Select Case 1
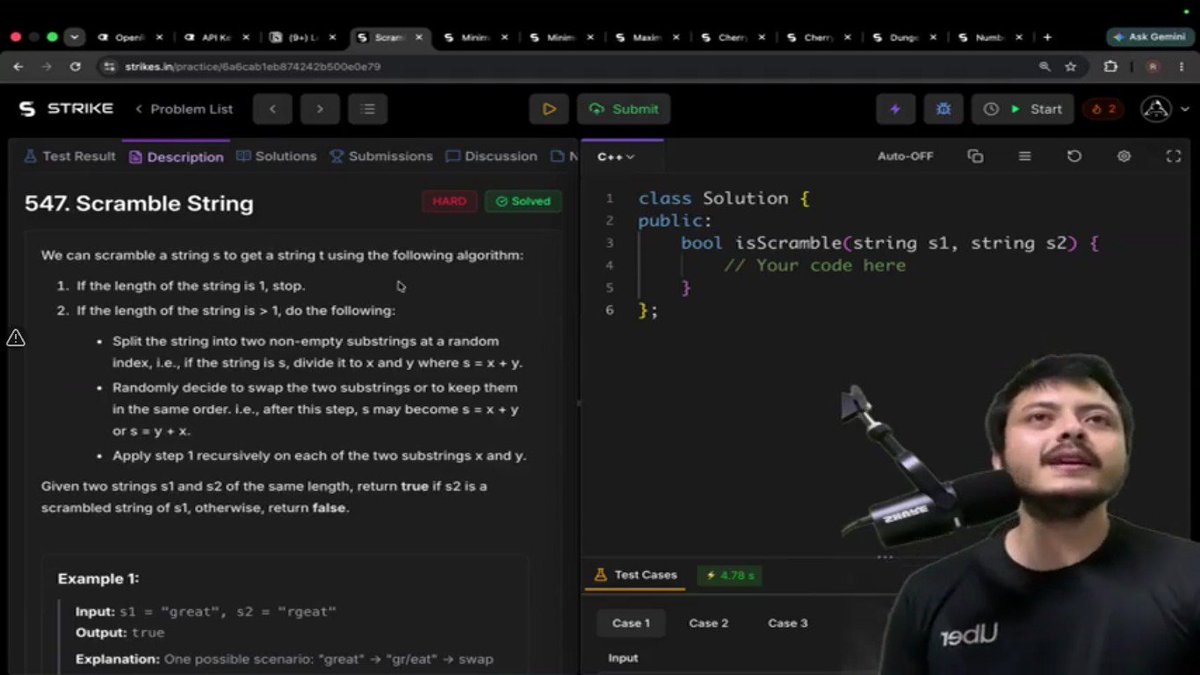The height and width of the screenshot is (675, 1200). (x=631, y=623)
